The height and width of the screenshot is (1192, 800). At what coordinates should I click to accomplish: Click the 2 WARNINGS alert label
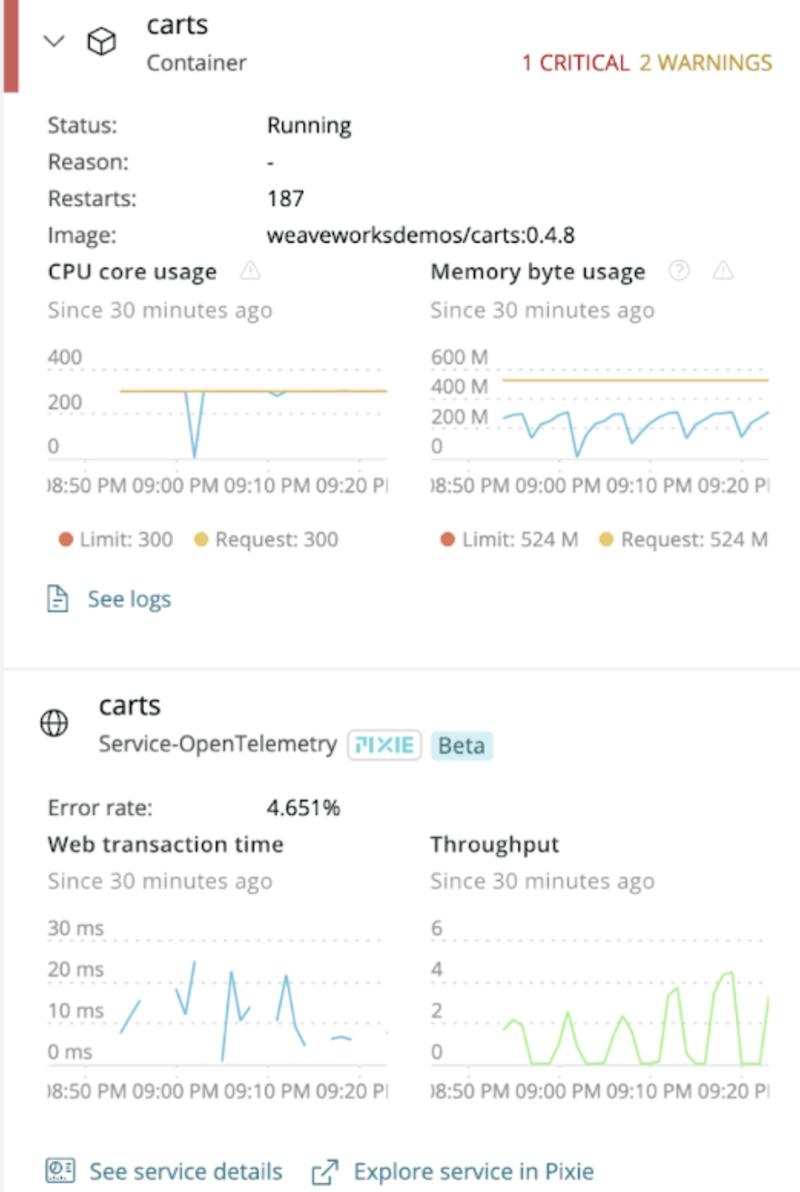[706, 63]
